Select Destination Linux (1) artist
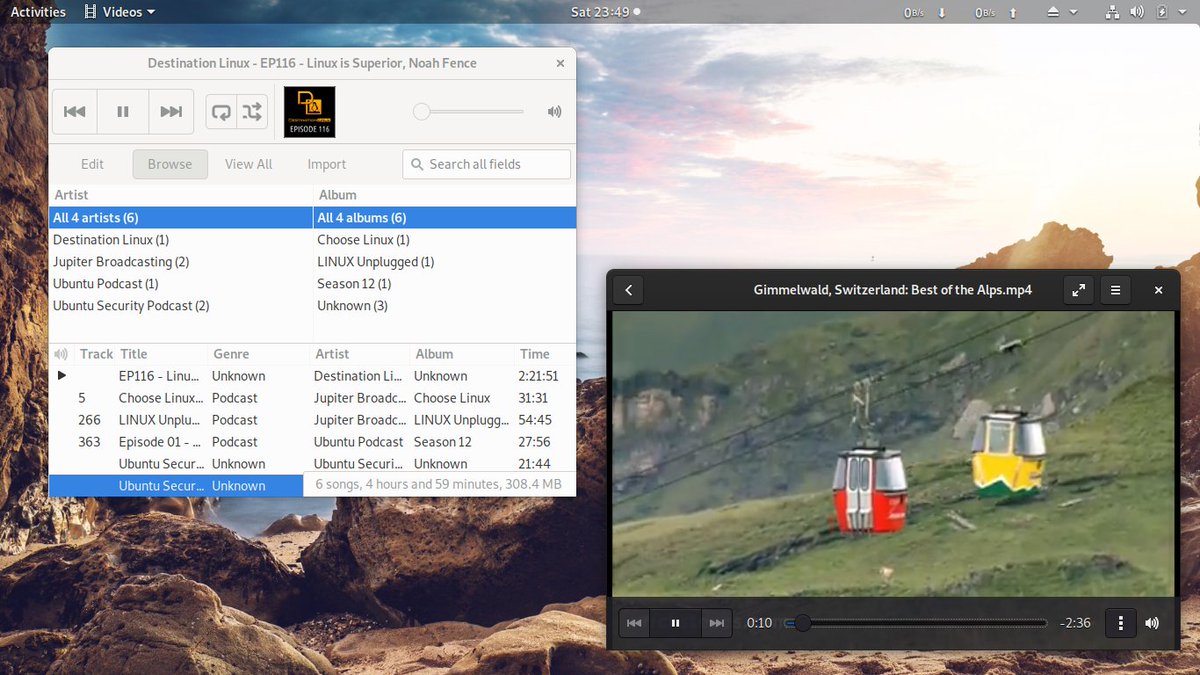Viewport: 1200px width, 675px height. coord(181,240)
